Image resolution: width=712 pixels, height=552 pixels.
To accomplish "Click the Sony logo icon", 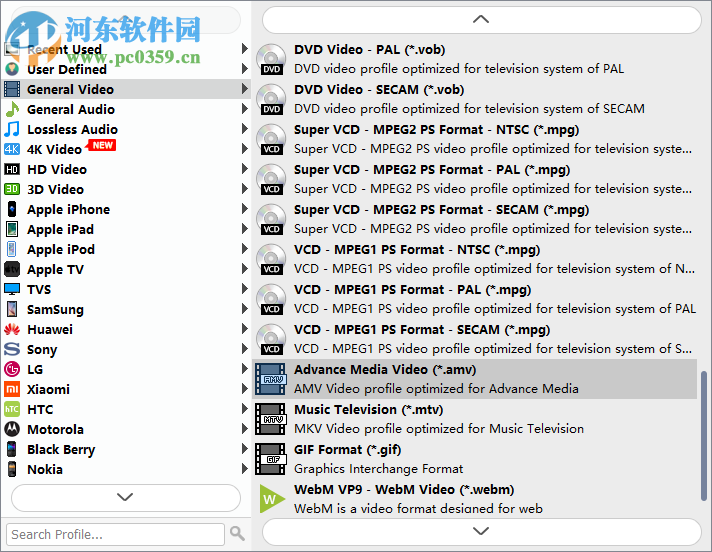I will 12,349.
